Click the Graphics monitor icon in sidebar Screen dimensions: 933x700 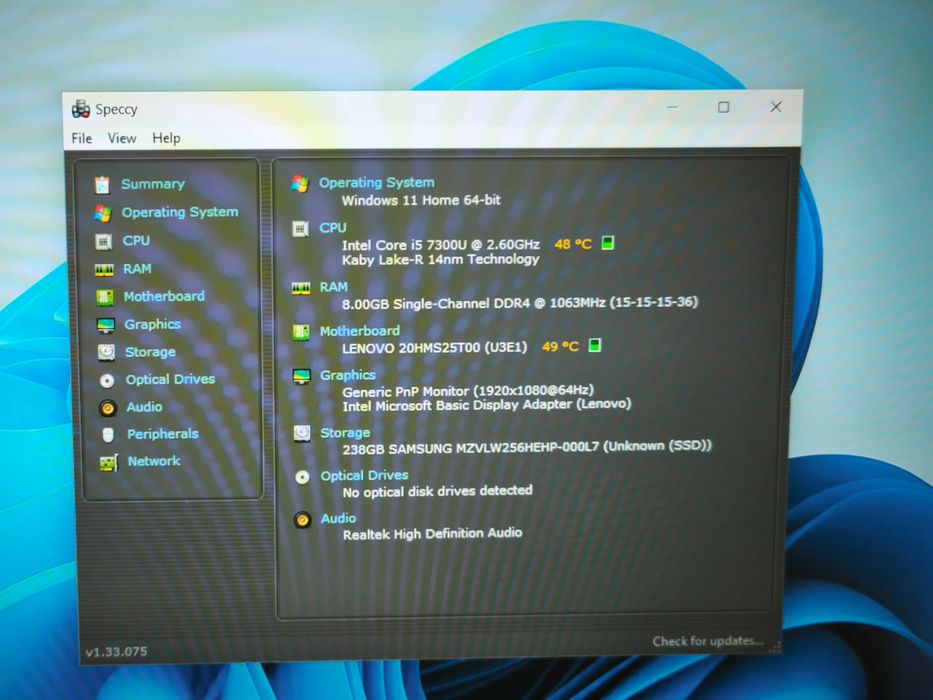point(105,325)
